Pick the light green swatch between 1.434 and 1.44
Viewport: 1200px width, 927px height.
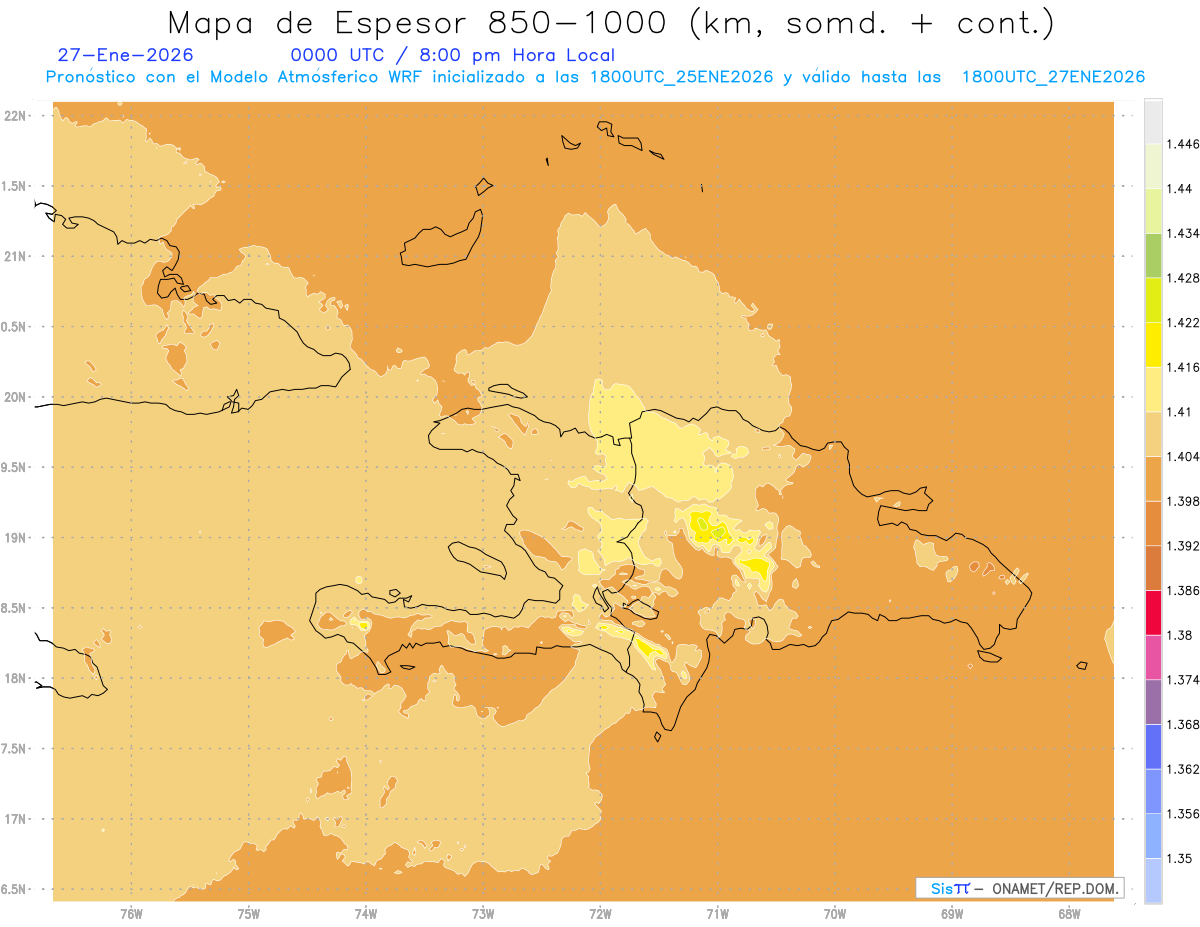click(x=1153, y=210)
